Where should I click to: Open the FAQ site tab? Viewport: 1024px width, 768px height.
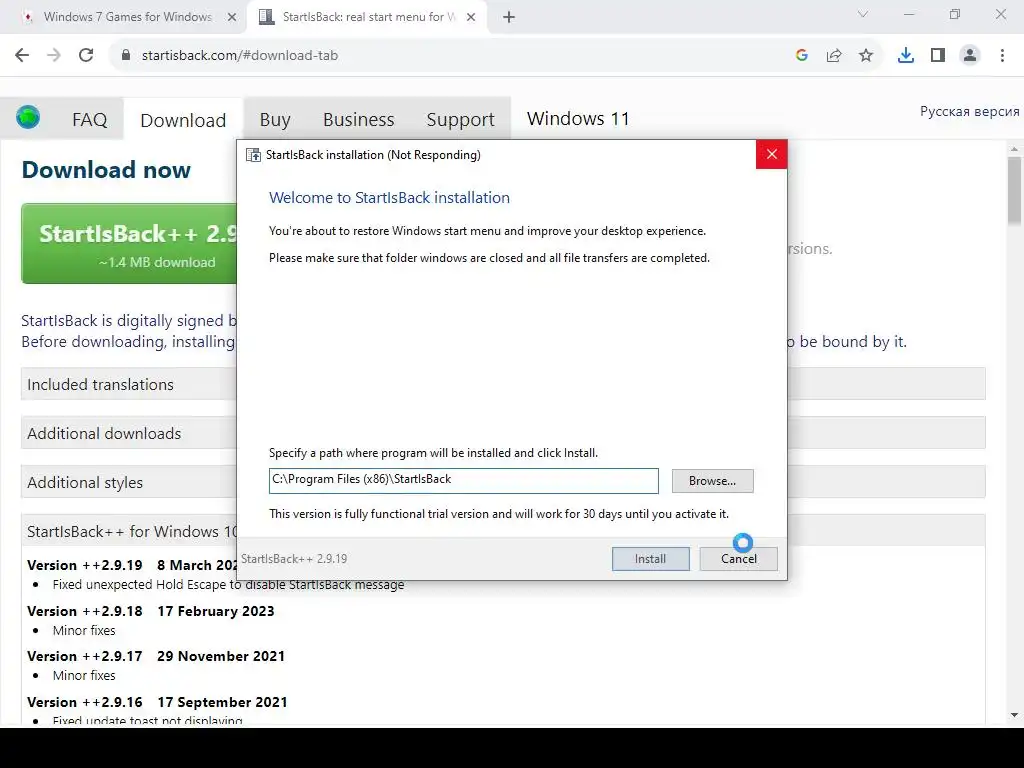(x=89, y=120)
